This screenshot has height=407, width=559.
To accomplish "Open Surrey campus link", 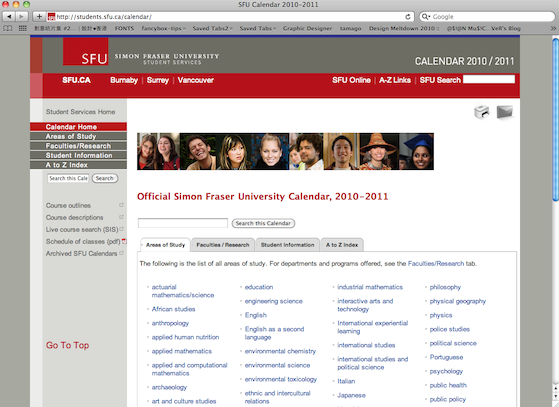I will tap(158, 80).
